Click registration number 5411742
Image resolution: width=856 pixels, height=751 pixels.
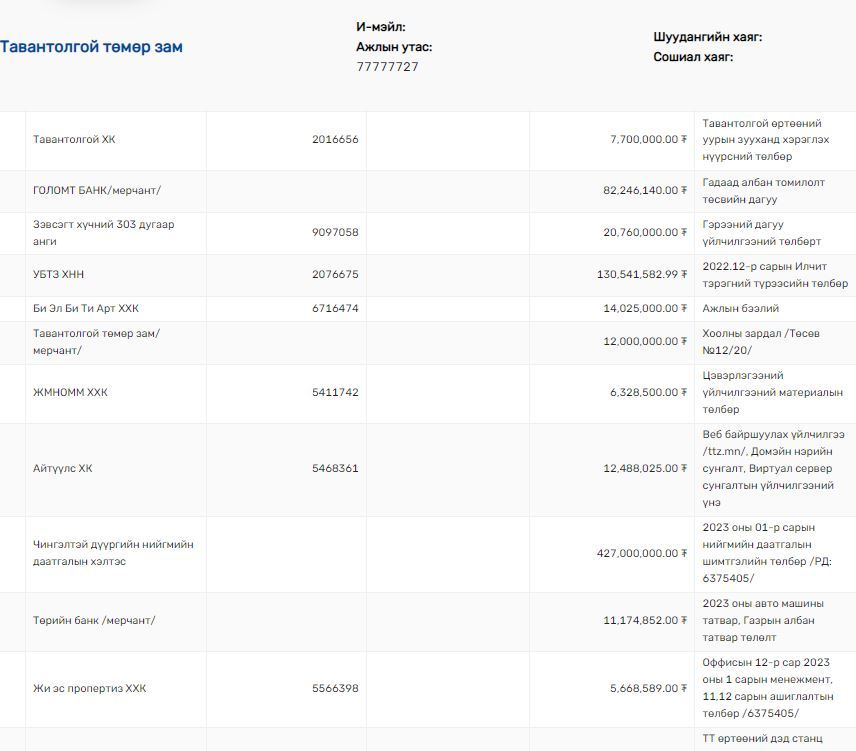[335, 393]
